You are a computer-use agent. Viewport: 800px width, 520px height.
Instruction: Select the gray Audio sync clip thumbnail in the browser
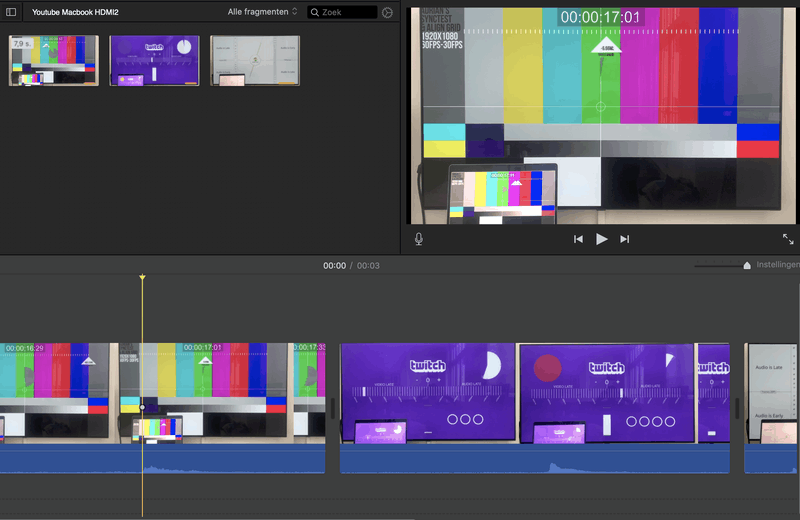[255, 60]
